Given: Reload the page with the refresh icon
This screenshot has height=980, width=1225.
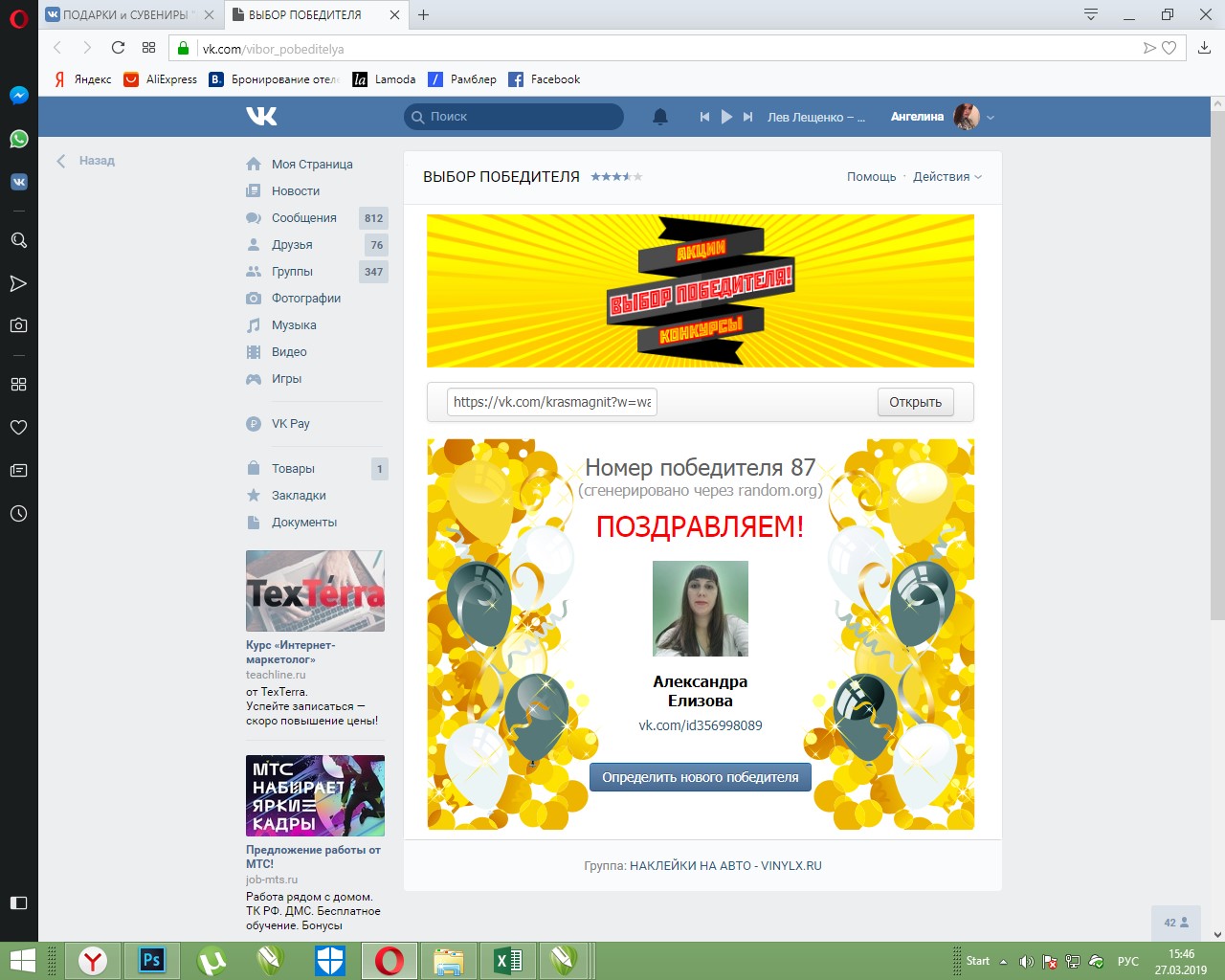Looking at the screenshot, I should [118, 48].
